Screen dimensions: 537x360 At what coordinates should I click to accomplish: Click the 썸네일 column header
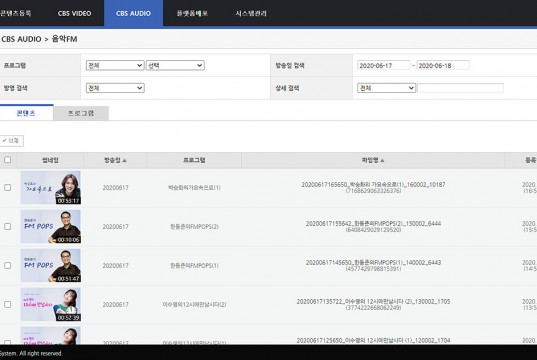50,160
